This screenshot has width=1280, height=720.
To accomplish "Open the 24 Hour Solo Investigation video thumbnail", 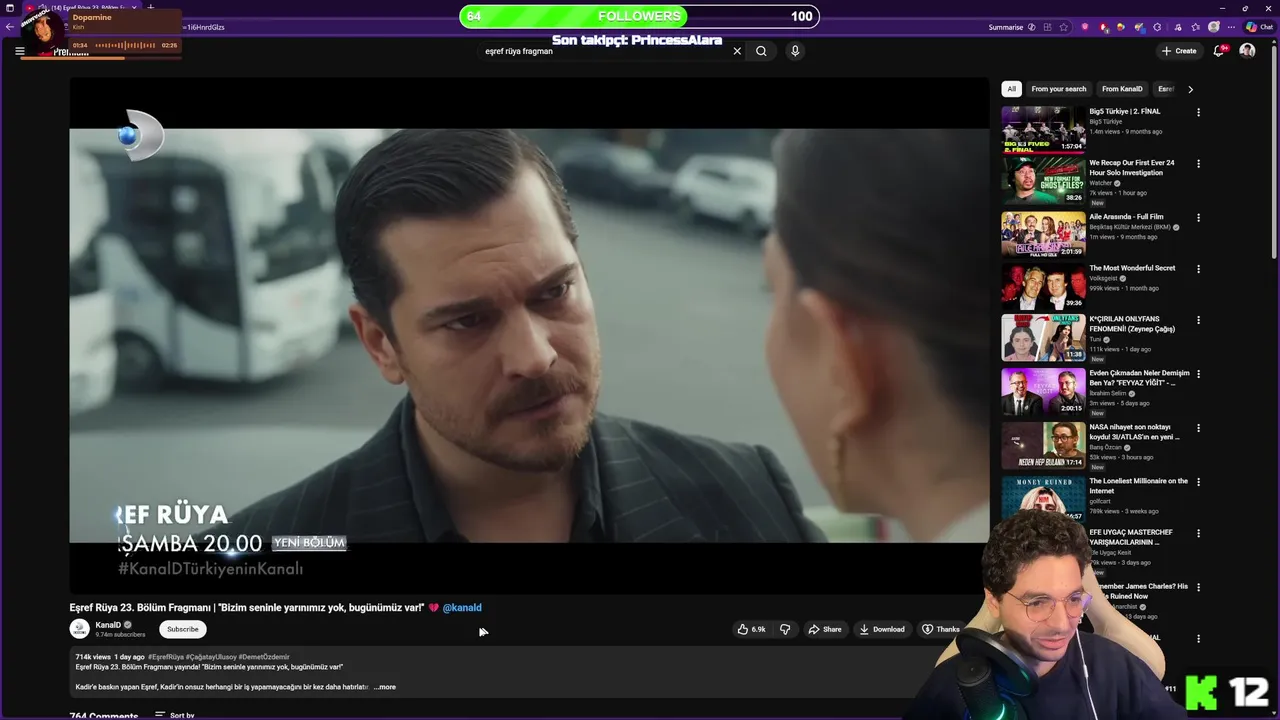I will 1043,181.
